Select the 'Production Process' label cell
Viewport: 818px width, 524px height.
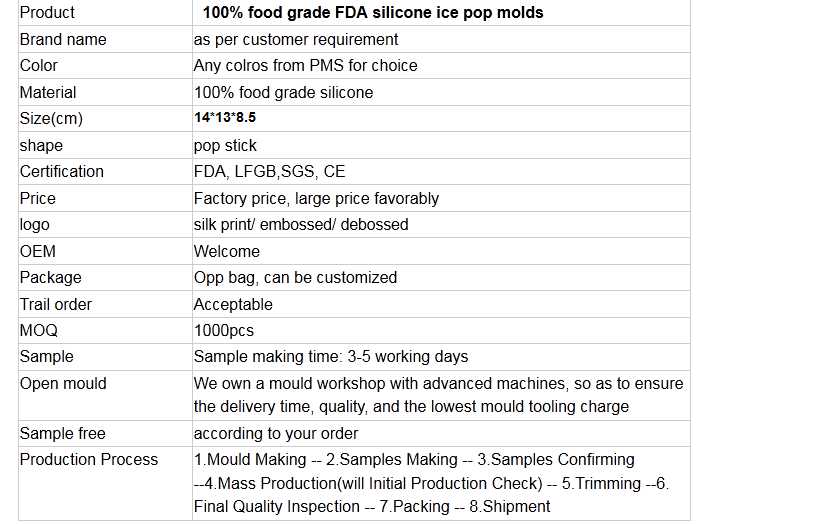coord(89,459)
